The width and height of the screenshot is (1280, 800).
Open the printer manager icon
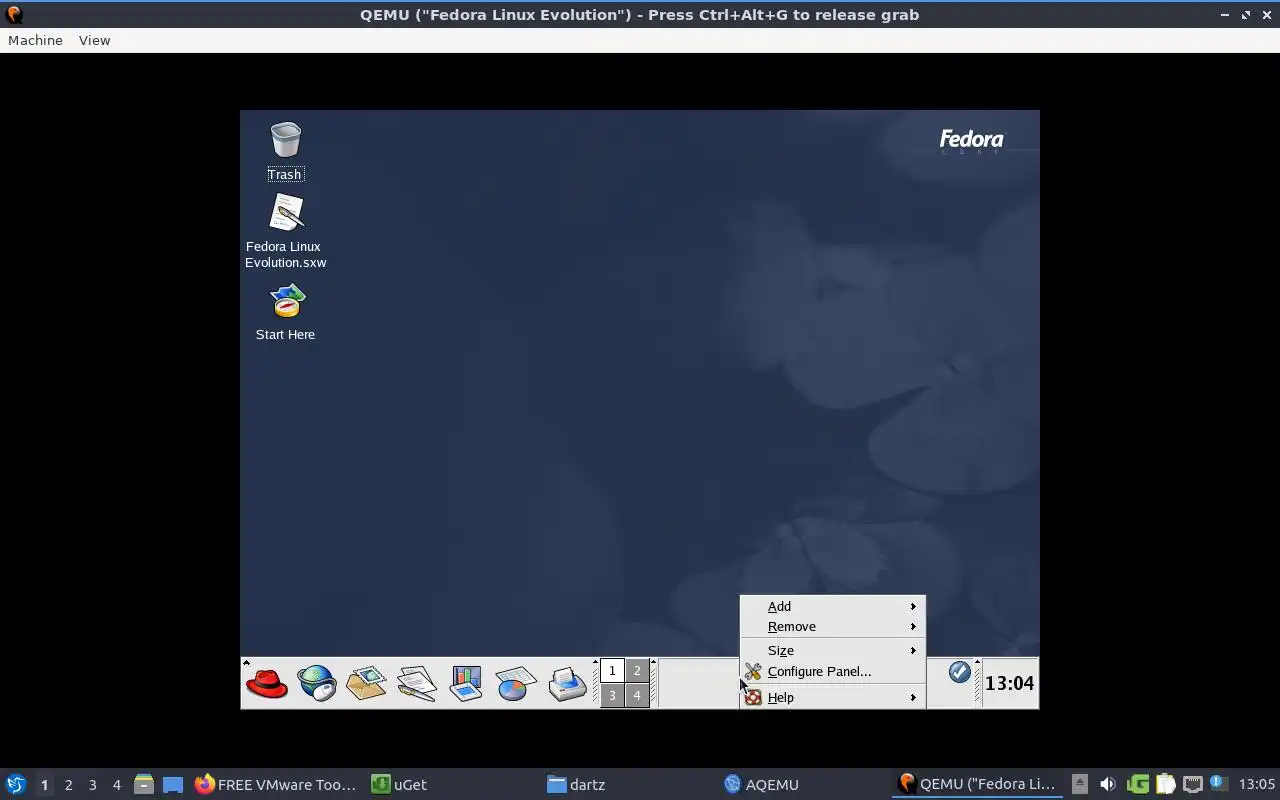567,684
